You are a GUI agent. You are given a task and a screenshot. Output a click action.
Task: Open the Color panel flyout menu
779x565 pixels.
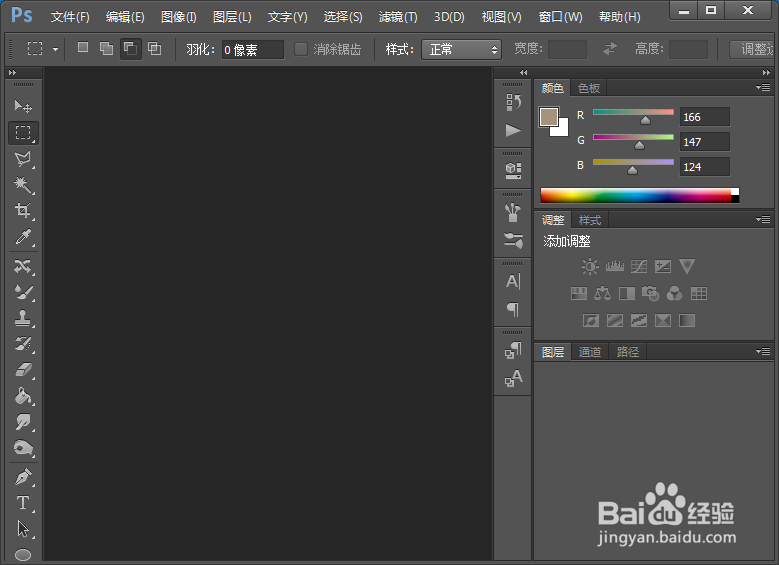763,87
